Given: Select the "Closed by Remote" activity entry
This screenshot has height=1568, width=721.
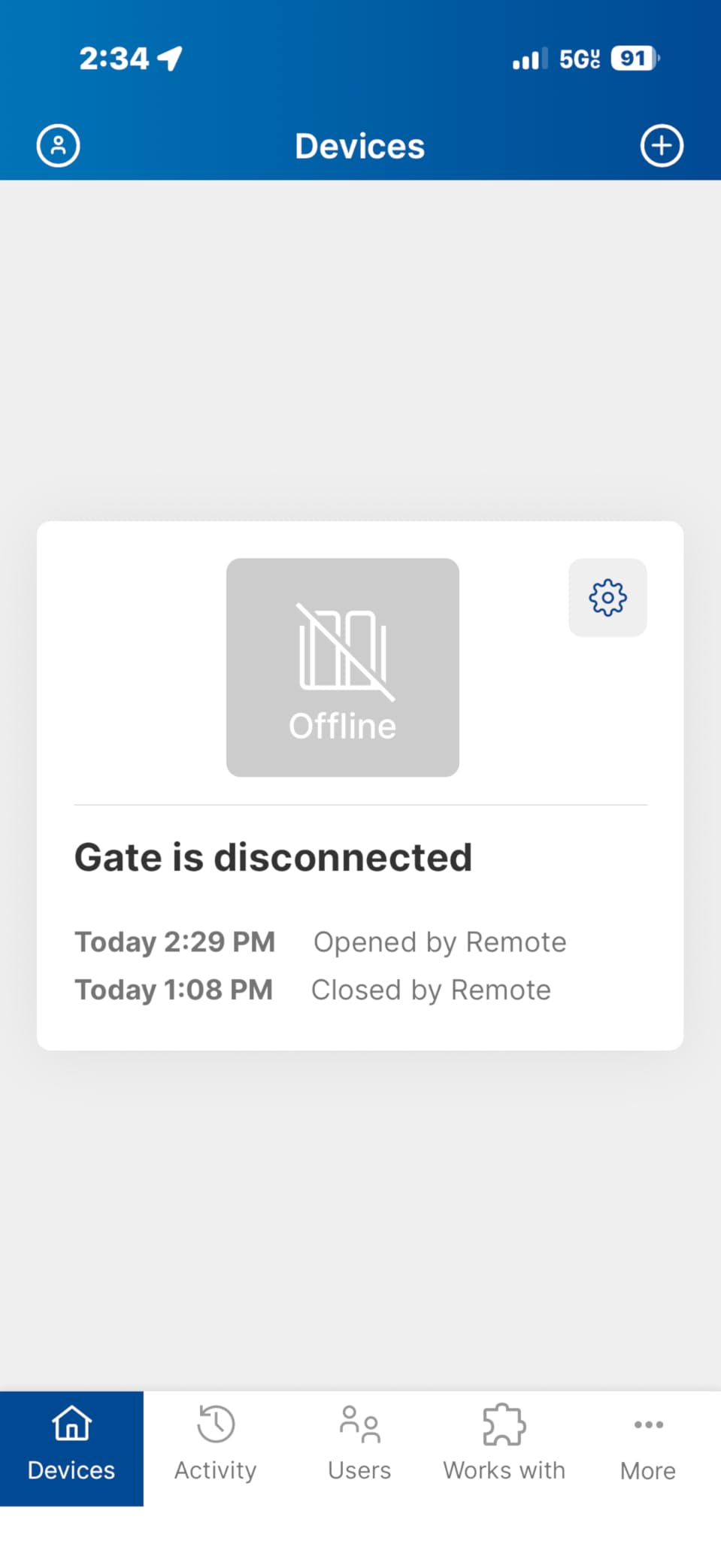Looking at the screenshot, I should click(431, 990).
